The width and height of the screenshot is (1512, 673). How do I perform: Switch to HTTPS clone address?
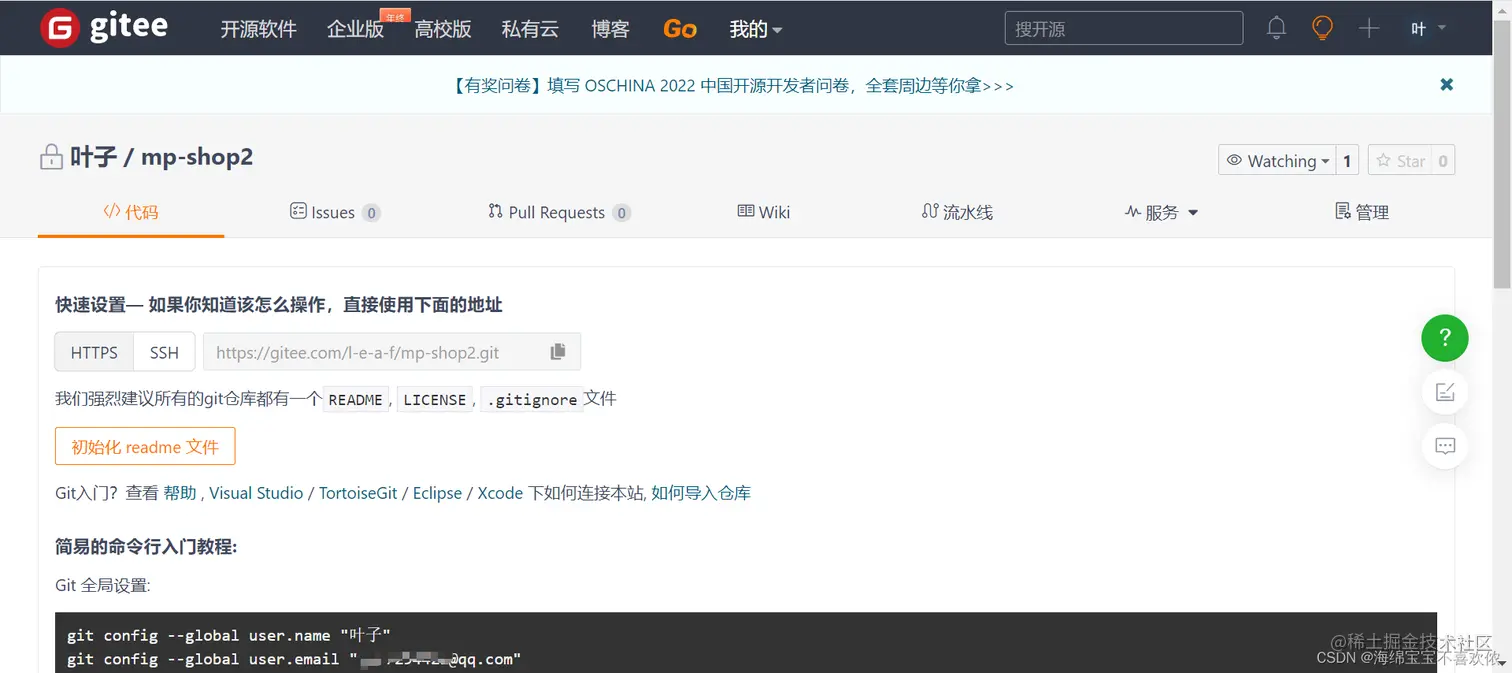pyautogui.click(x=93, y=351)
